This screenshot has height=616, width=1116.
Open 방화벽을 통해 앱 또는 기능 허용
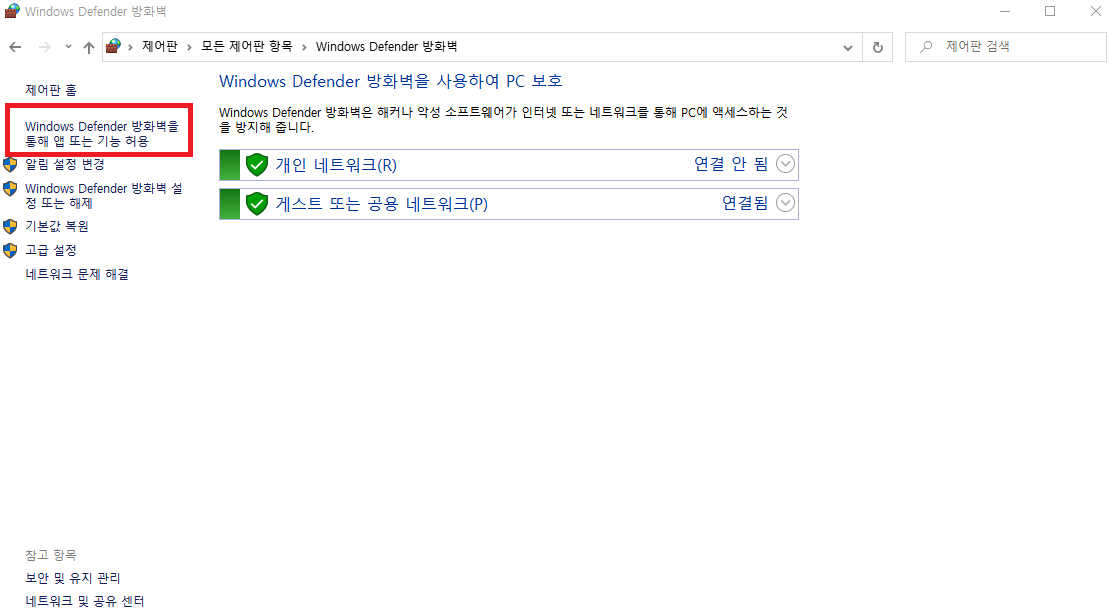102,133
